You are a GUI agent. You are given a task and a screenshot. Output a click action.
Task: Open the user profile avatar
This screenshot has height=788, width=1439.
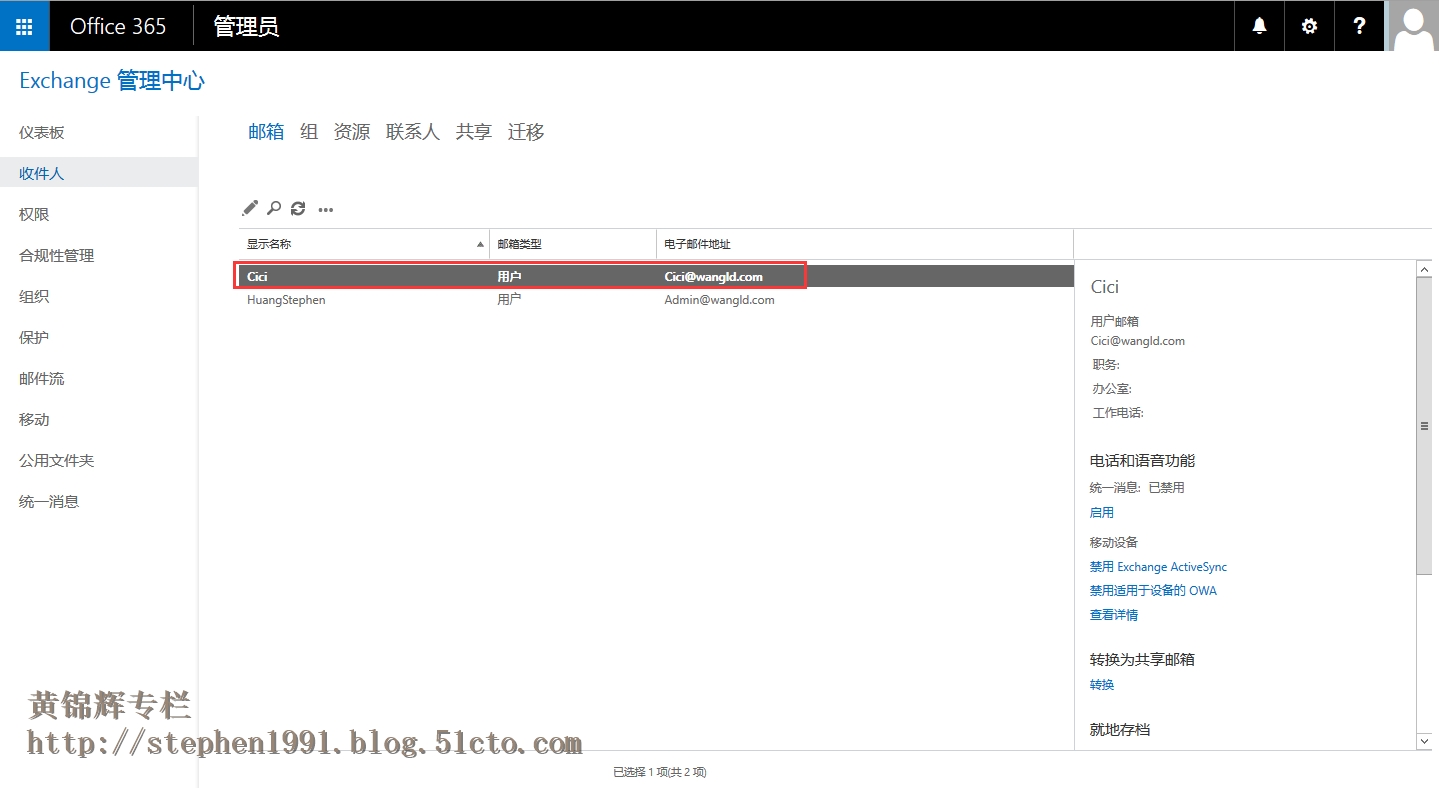[1414, 26]
